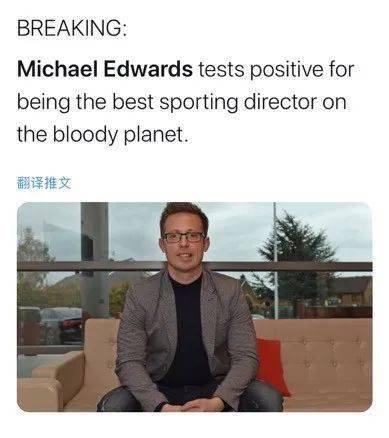The height and width of the screenshot is (438, 389).
Task: Click the bold Michael Edwards name
Action: point(105,69)
